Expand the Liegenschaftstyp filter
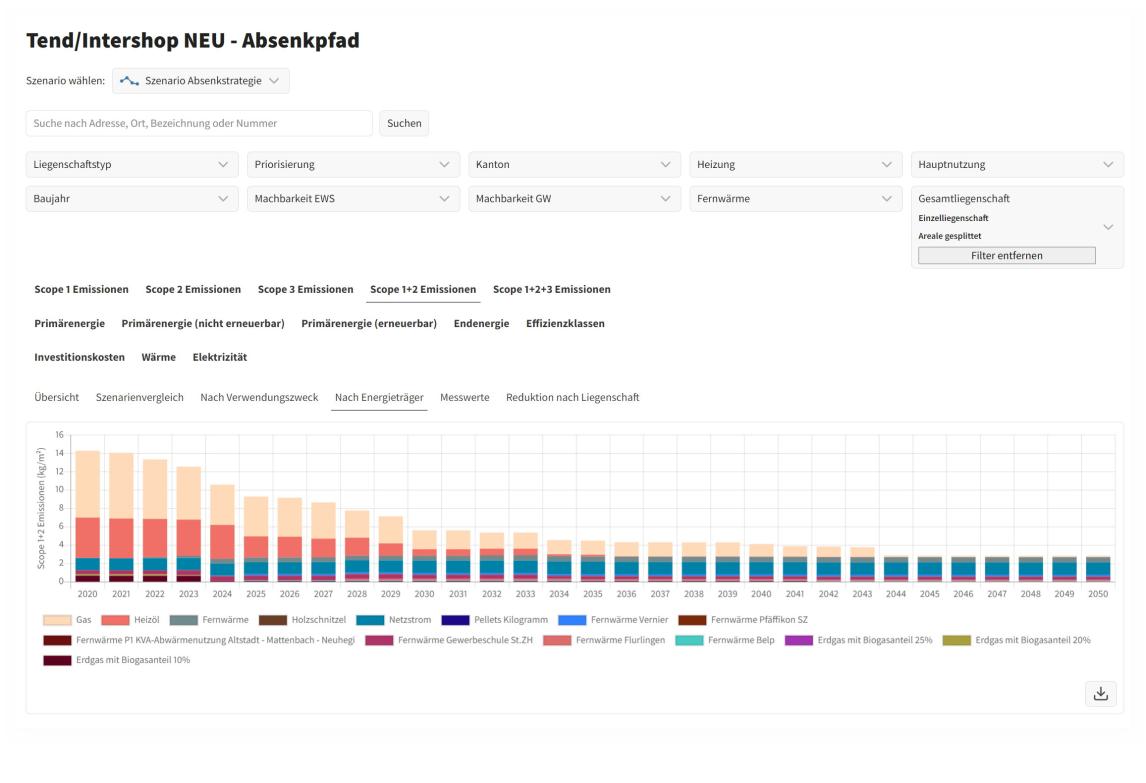Image resolution: width=1146 pixels, height=783 pixels. (x=132, y=164)
